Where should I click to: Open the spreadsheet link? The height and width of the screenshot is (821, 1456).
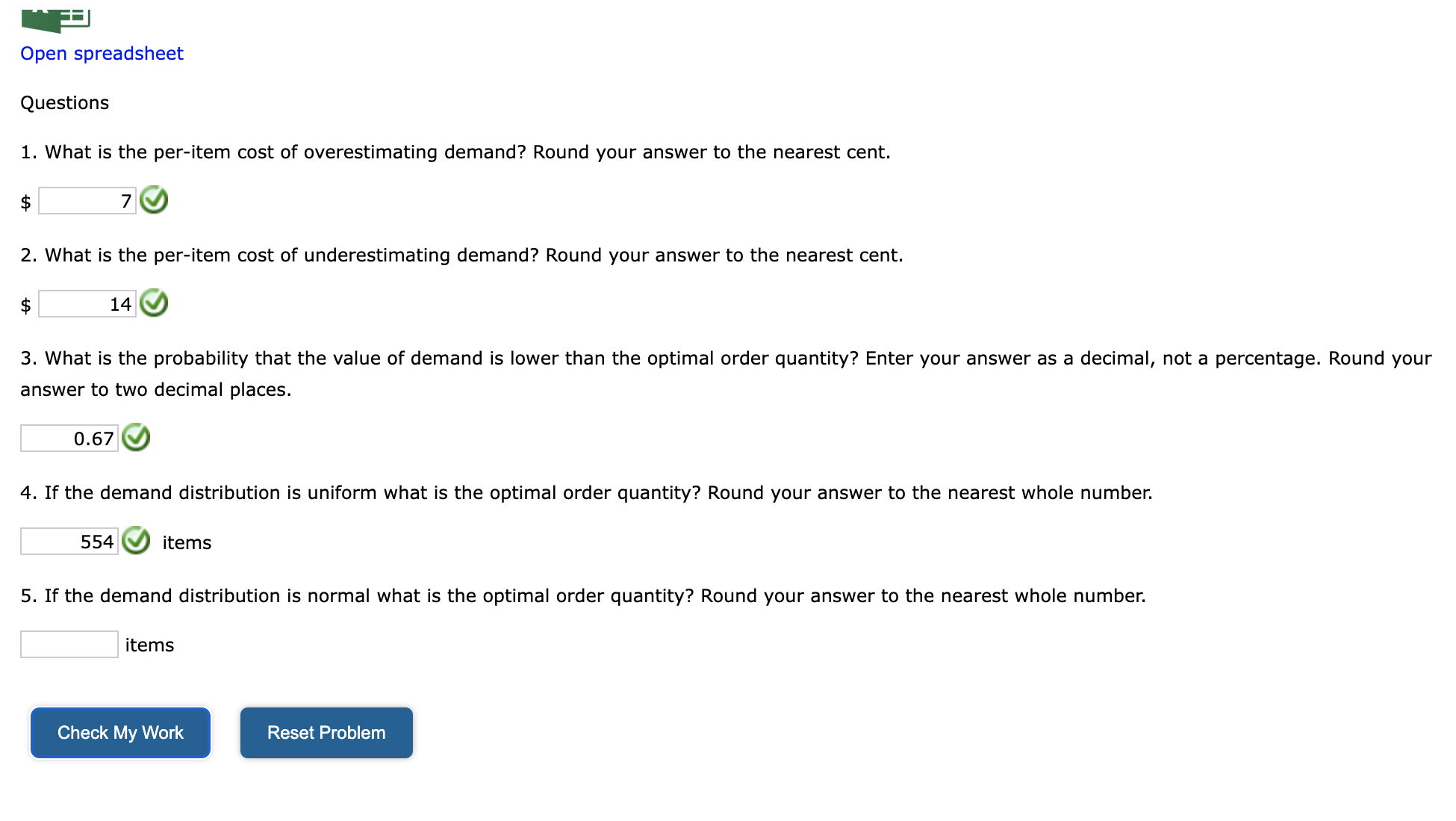coord(102,54)
